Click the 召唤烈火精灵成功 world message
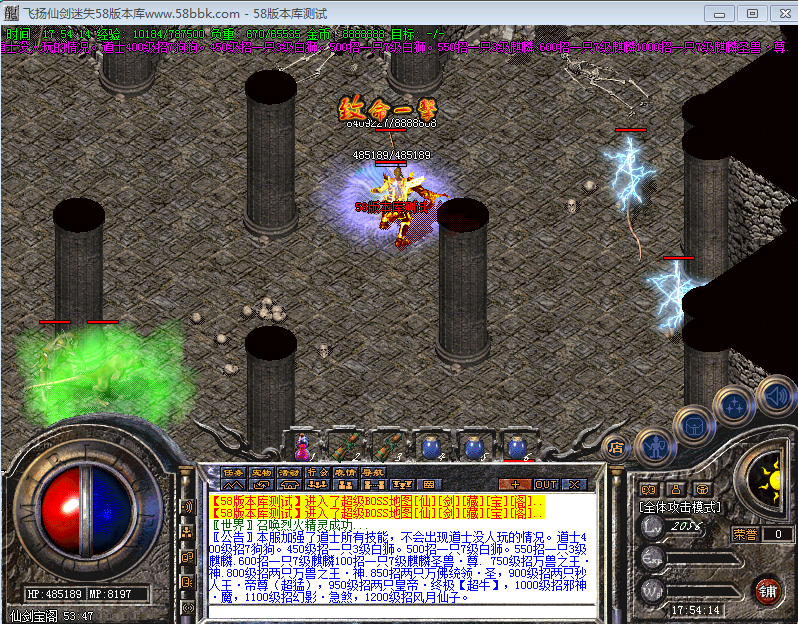 [x=289, y=525]
